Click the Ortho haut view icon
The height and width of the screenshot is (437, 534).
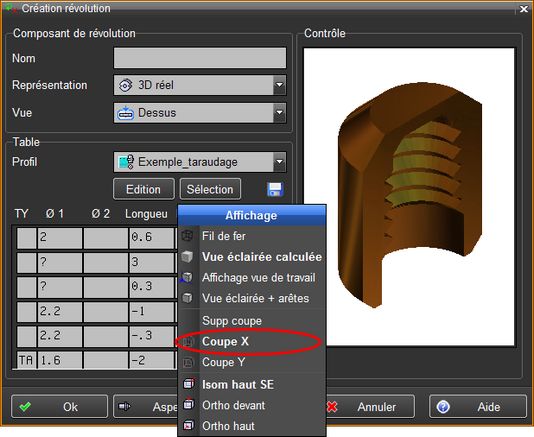point(189,426)
